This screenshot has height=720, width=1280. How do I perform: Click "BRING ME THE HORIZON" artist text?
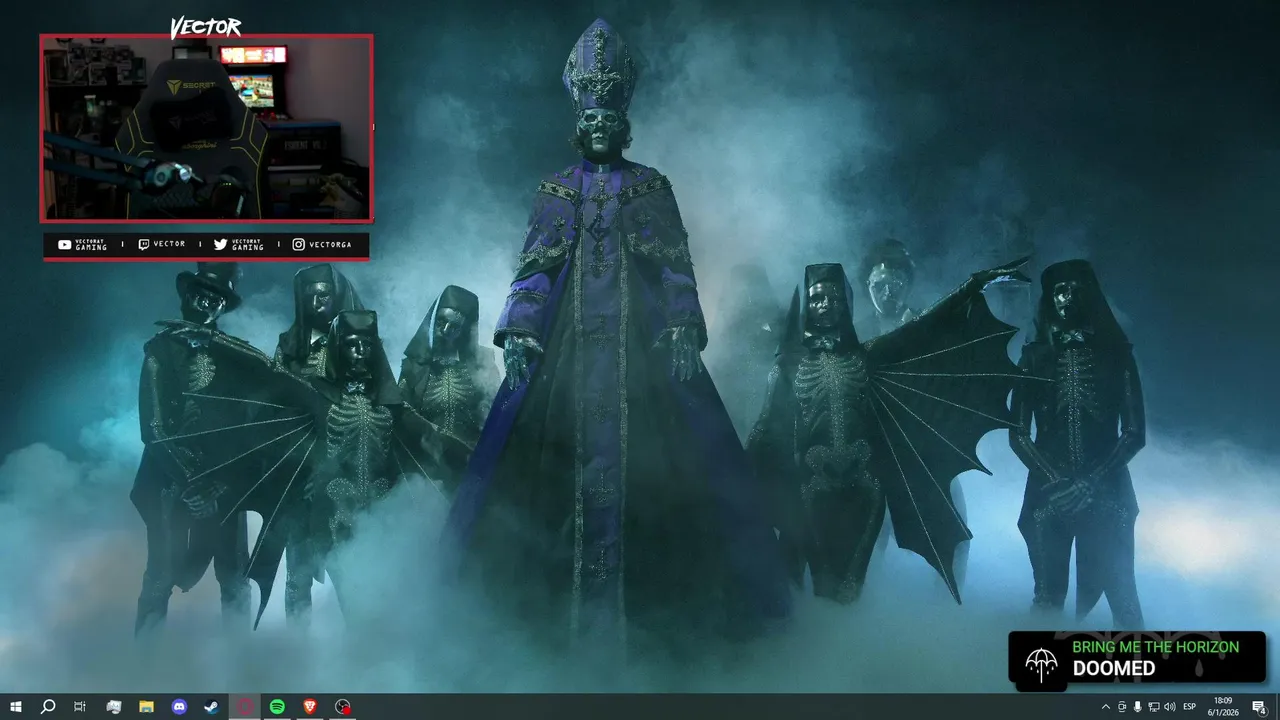pyautogui.click(x=1155, y=647)
